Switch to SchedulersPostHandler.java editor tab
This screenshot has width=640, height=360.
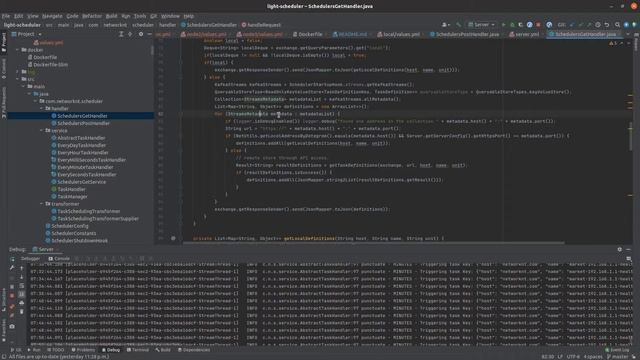click(x=464, y=34)
